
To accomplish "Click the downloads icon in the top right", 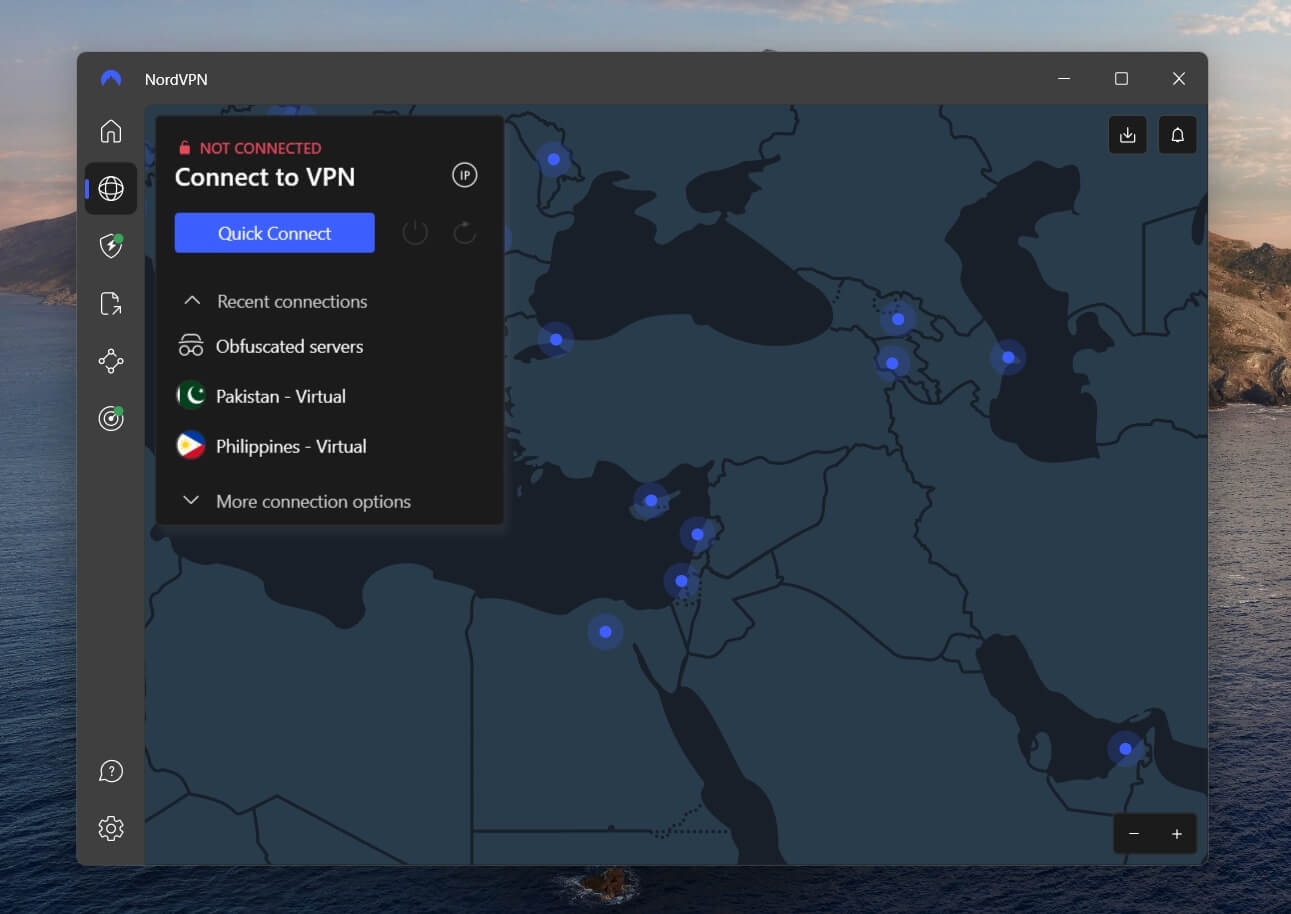I will coord(1127,134).
